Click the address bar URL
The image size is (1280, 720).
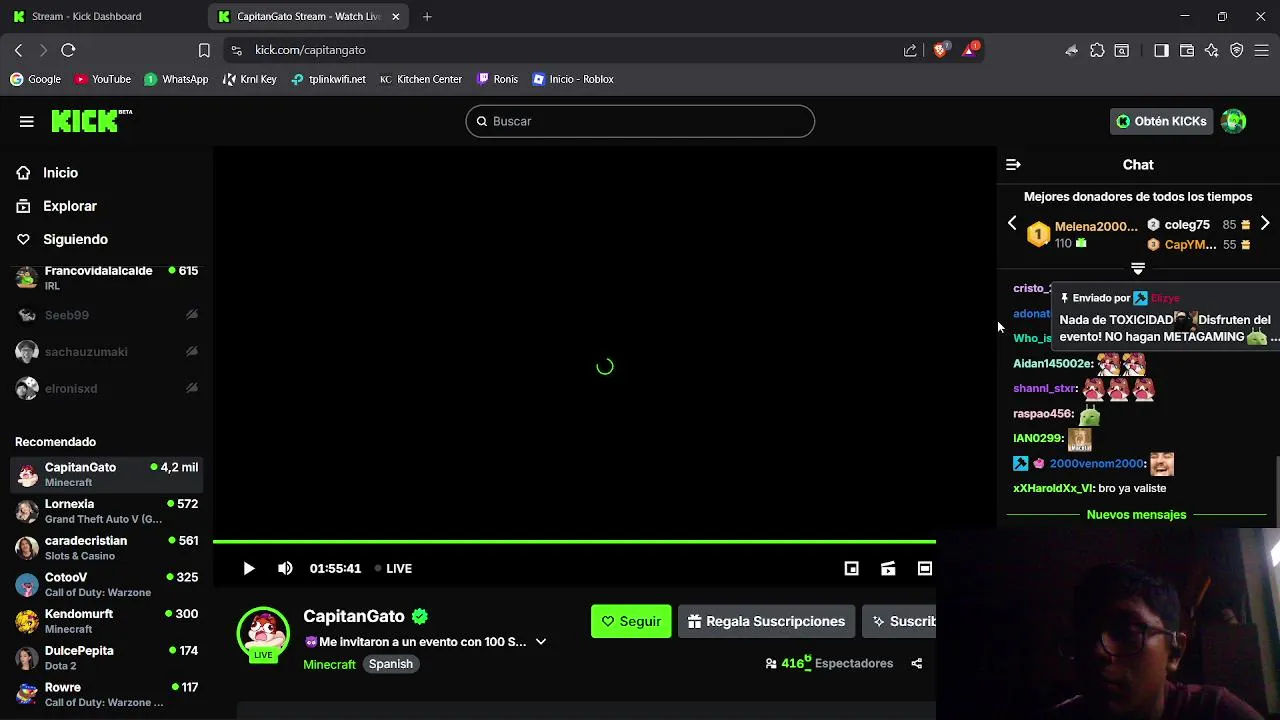click(310, 50)
